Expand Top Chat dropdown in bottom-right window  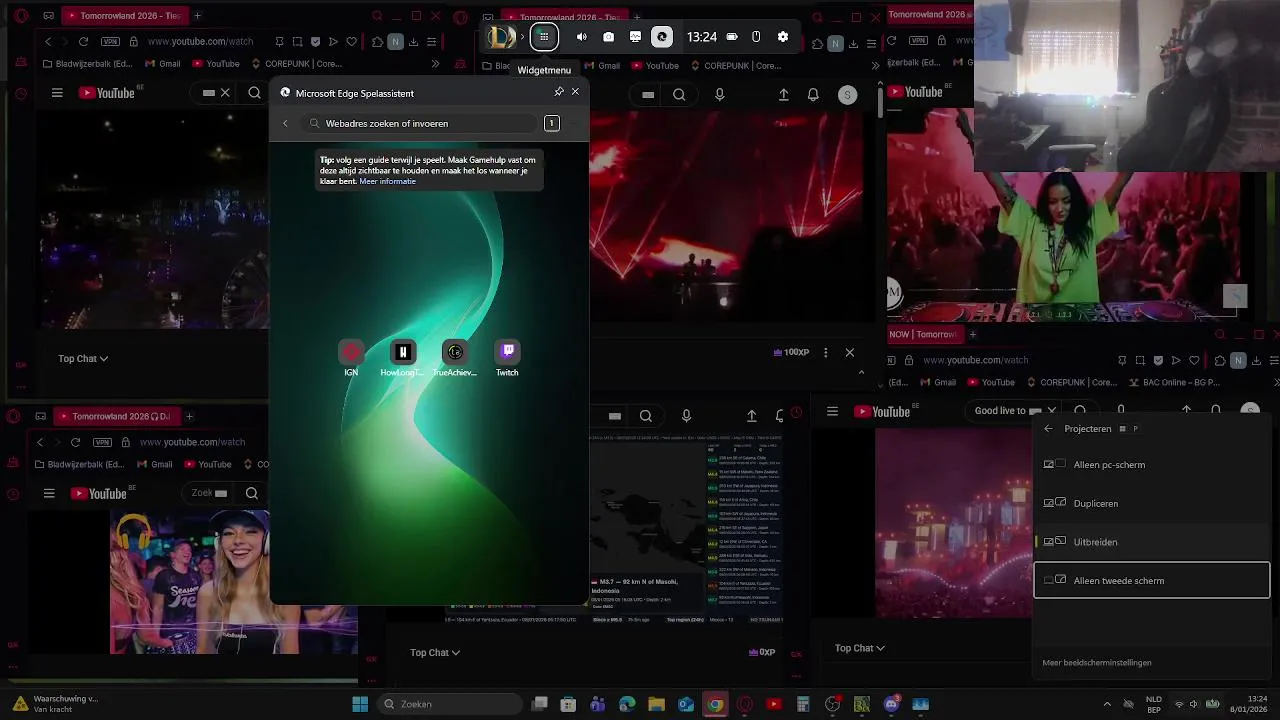[x=860, y=648]
